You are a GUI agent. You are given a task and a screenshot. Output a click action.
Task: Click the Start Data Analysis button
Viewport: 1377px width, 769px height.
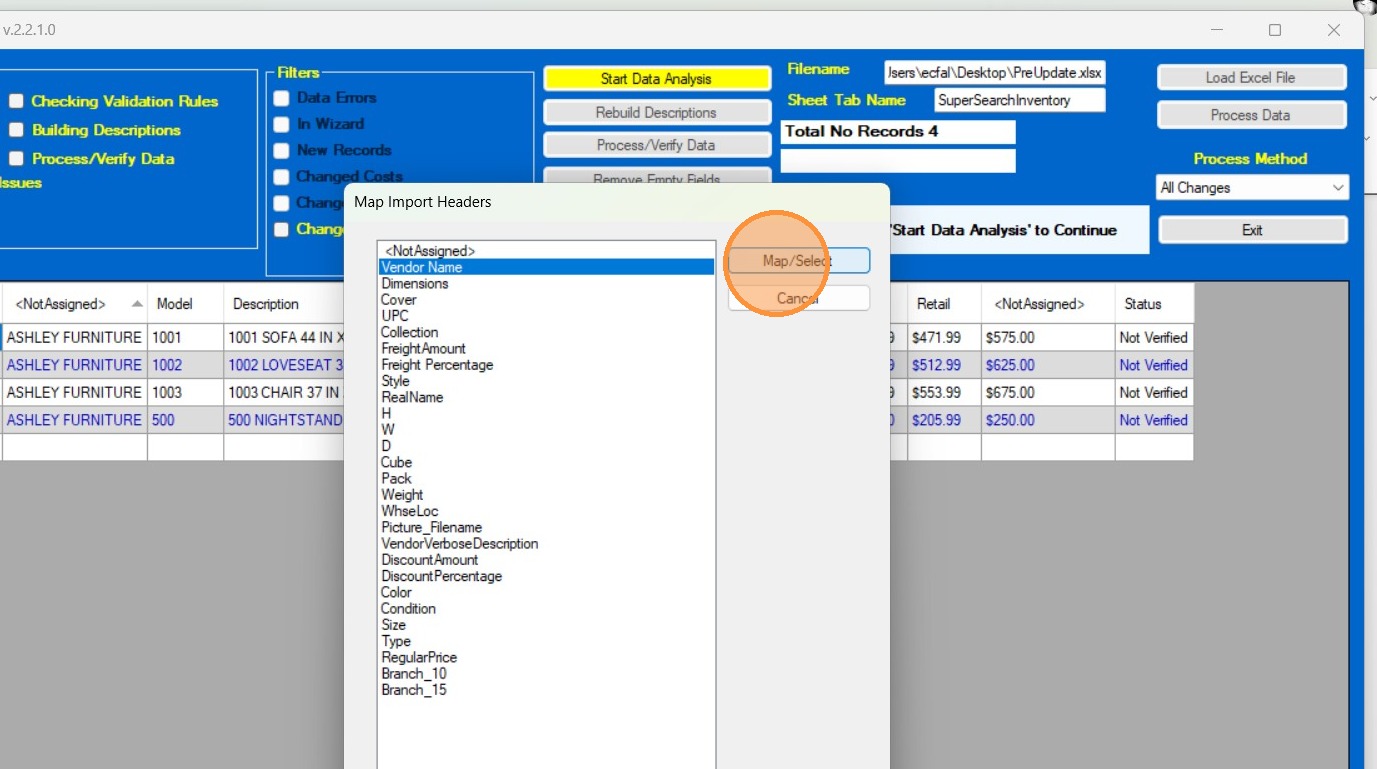tap(656, 79)
